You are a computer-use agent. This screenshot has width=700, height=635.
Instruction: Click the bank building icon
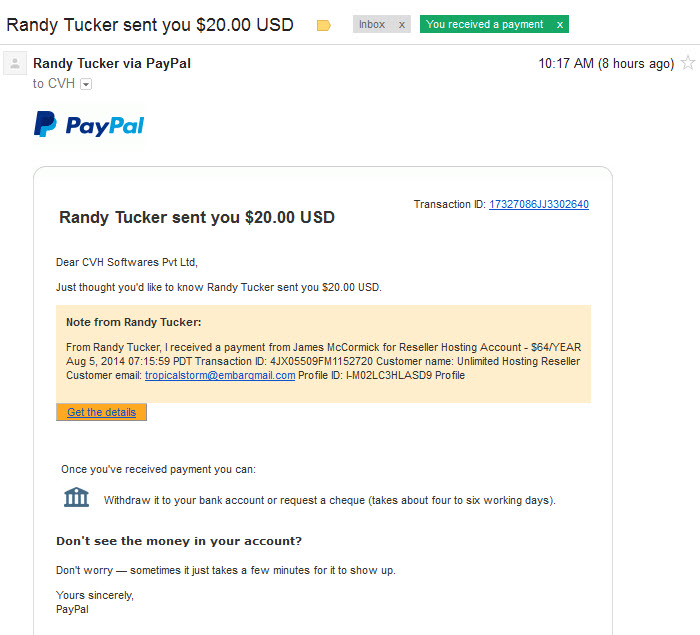click(x=77, y=497)
